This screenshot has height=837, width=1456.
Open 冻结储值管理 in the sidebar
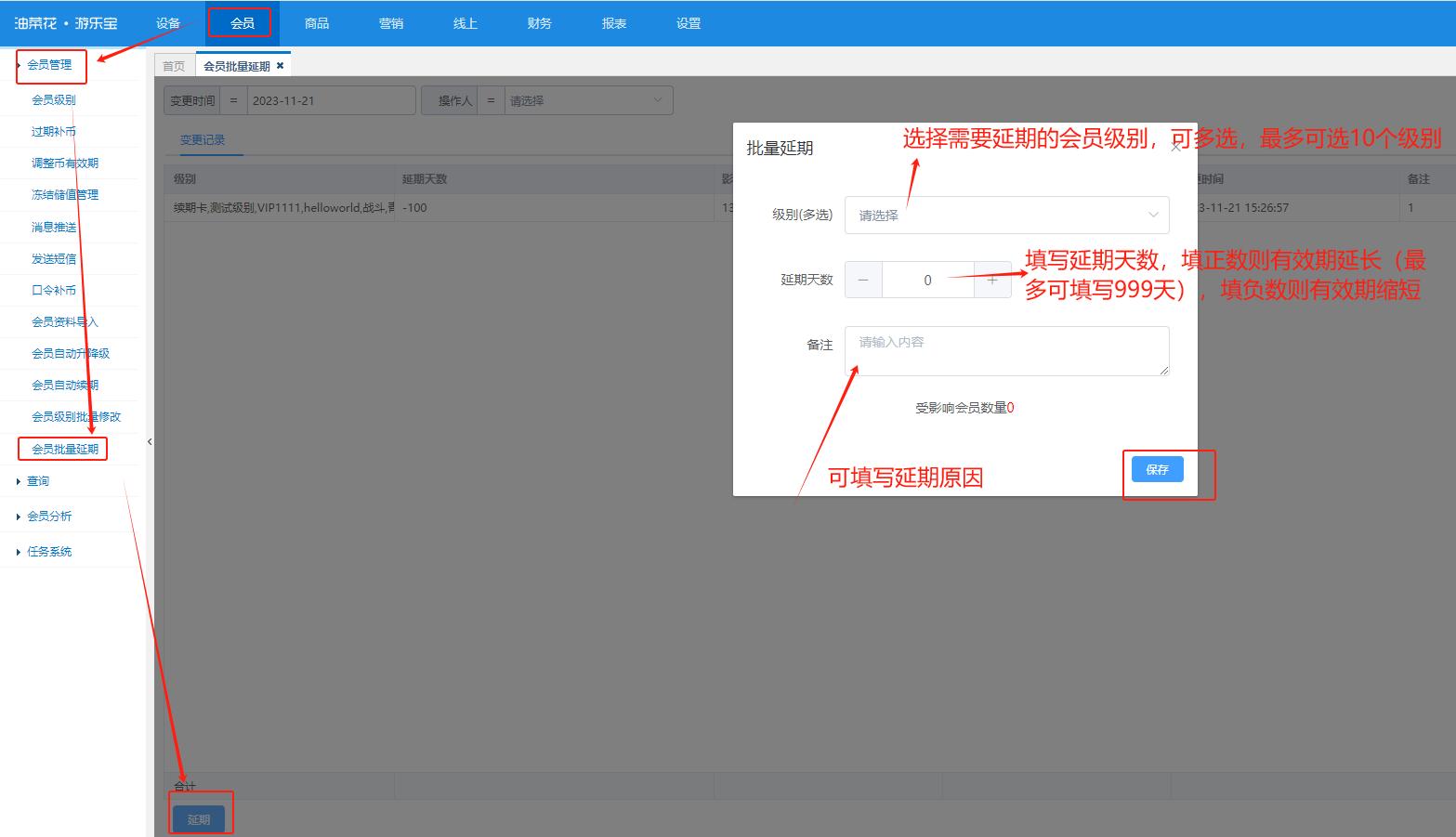pyautogui.click(x=65, y=194)
